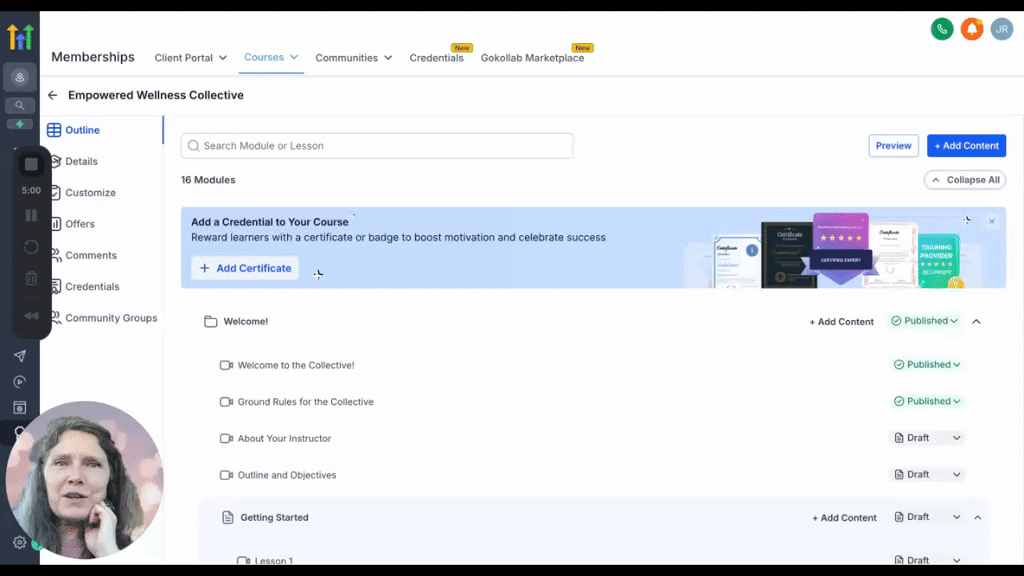Open the paper plane icon in sidebar
Screen dimensions: 1024x576
click(x=20, y=356)
